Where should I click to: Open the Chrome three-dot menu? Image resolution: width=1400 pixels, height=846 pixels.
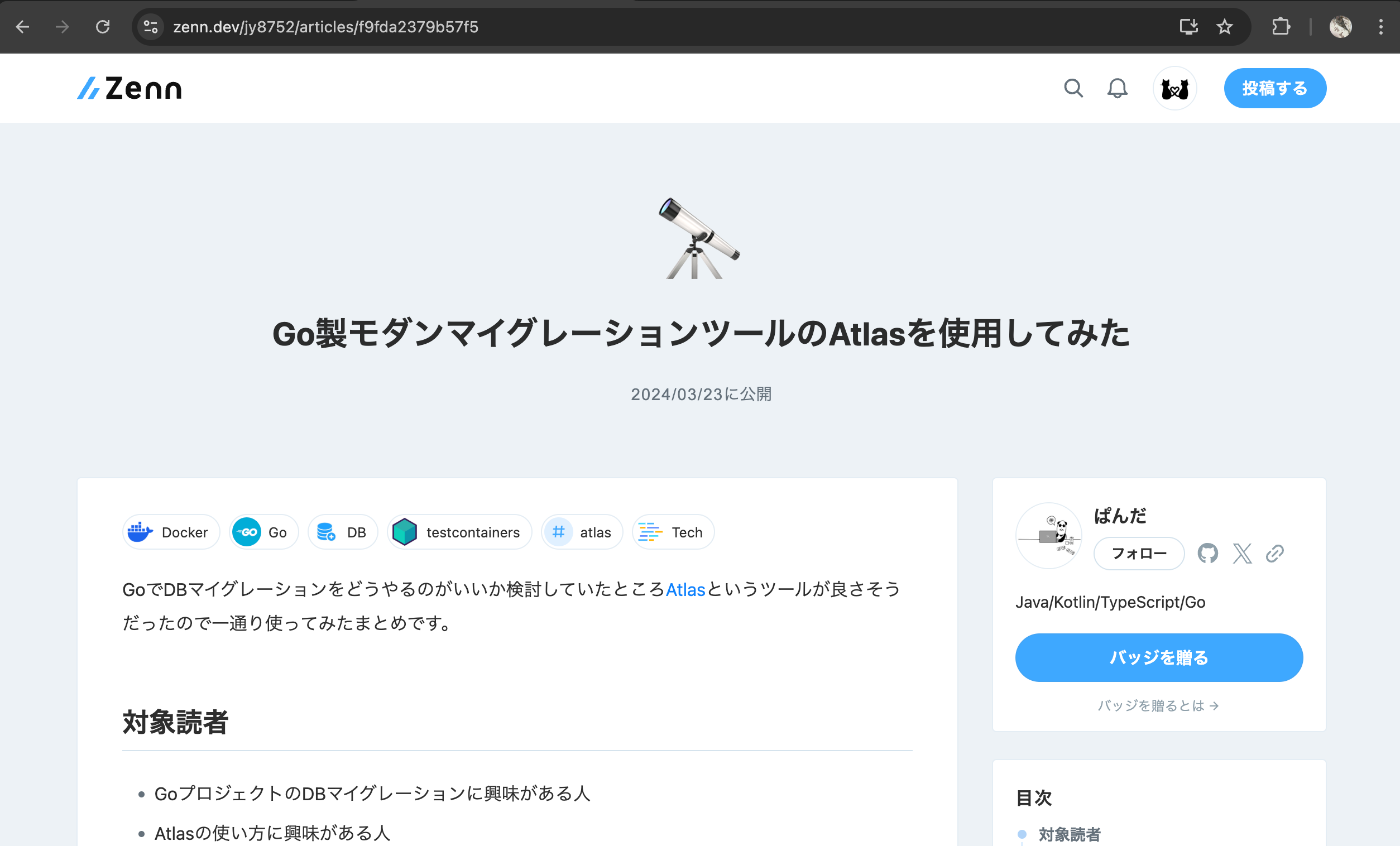[x=1379, y=27]
